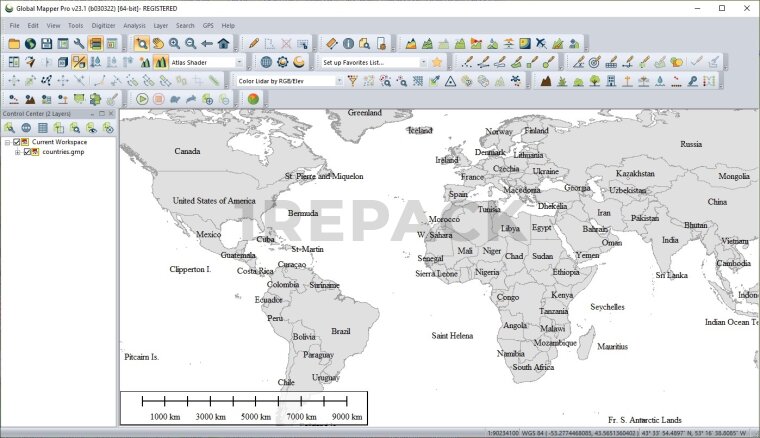Click the Open Data File folder icon
The image size is (760, 438).
pyautogui.click(x=14, y=43)
